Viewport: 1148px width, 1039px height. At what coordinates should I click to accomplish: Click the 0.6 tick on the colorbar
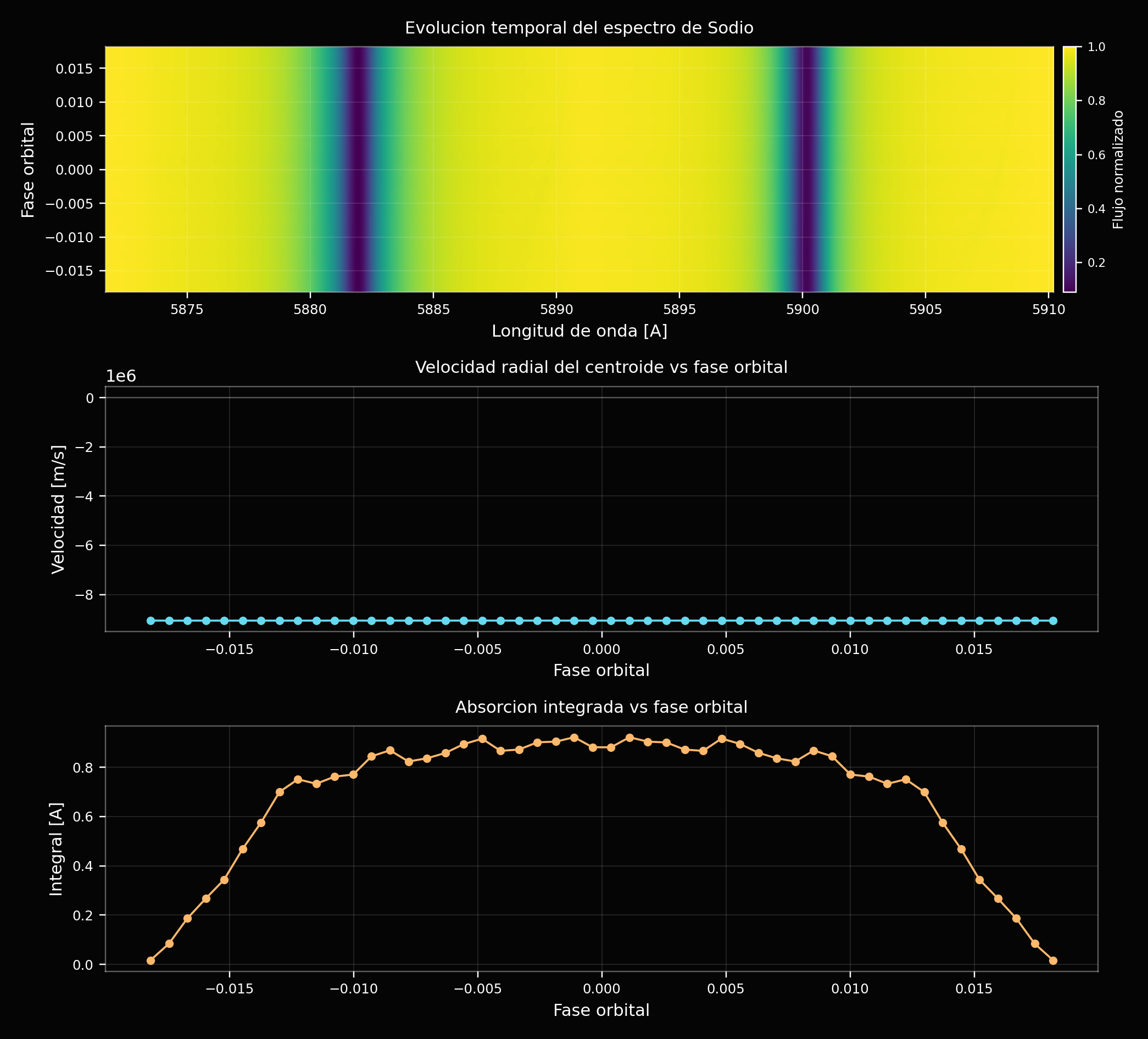pos(1097,155)
